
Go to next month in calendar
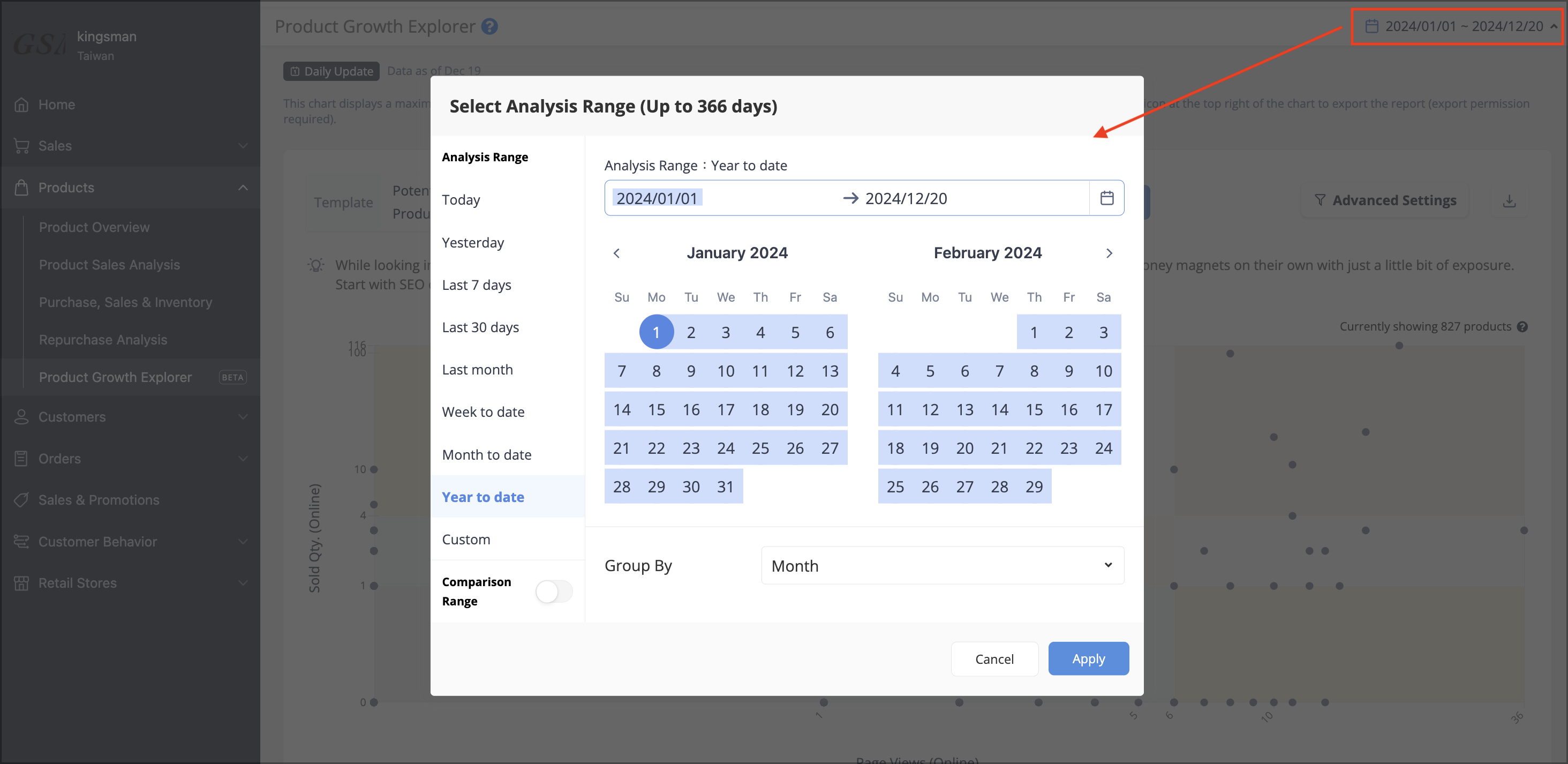(1109, 253)
